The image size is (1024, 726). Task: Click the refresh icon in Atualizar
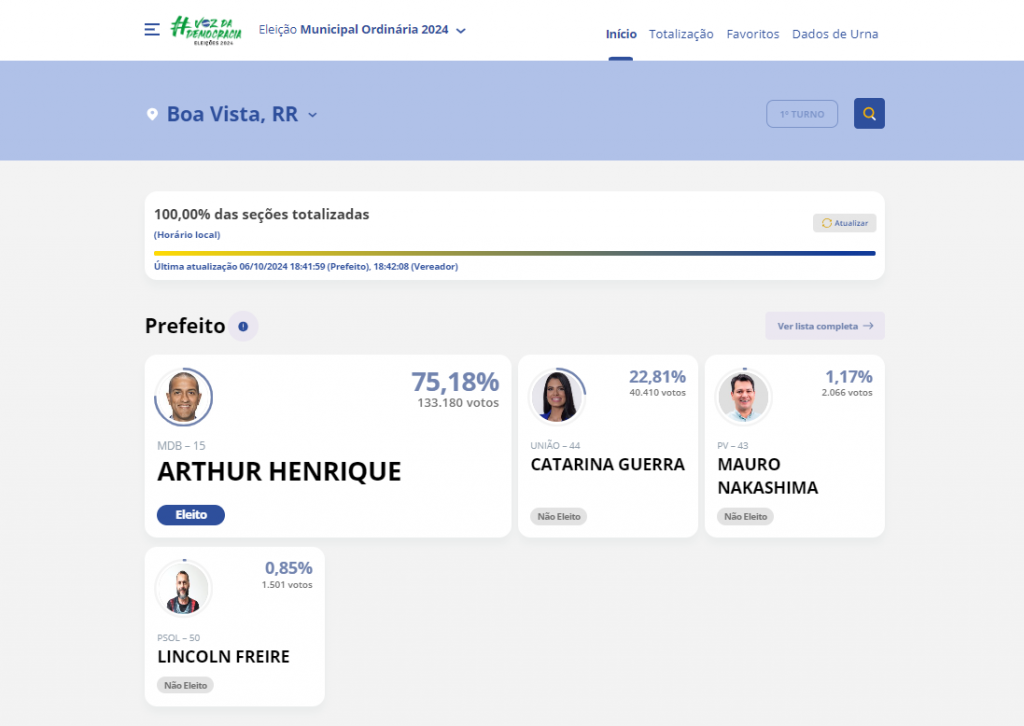[827, 223]
